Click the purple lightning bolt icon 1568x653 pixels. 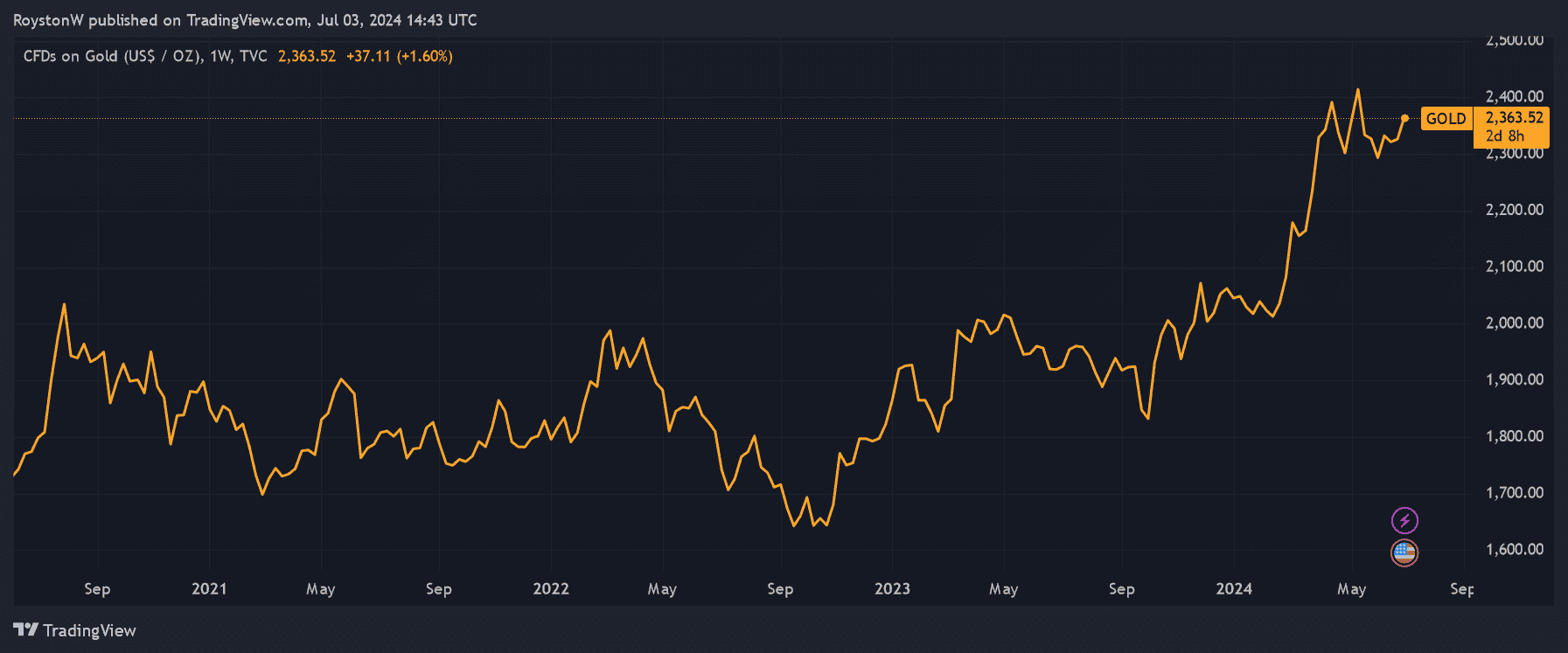[1404, 521]
